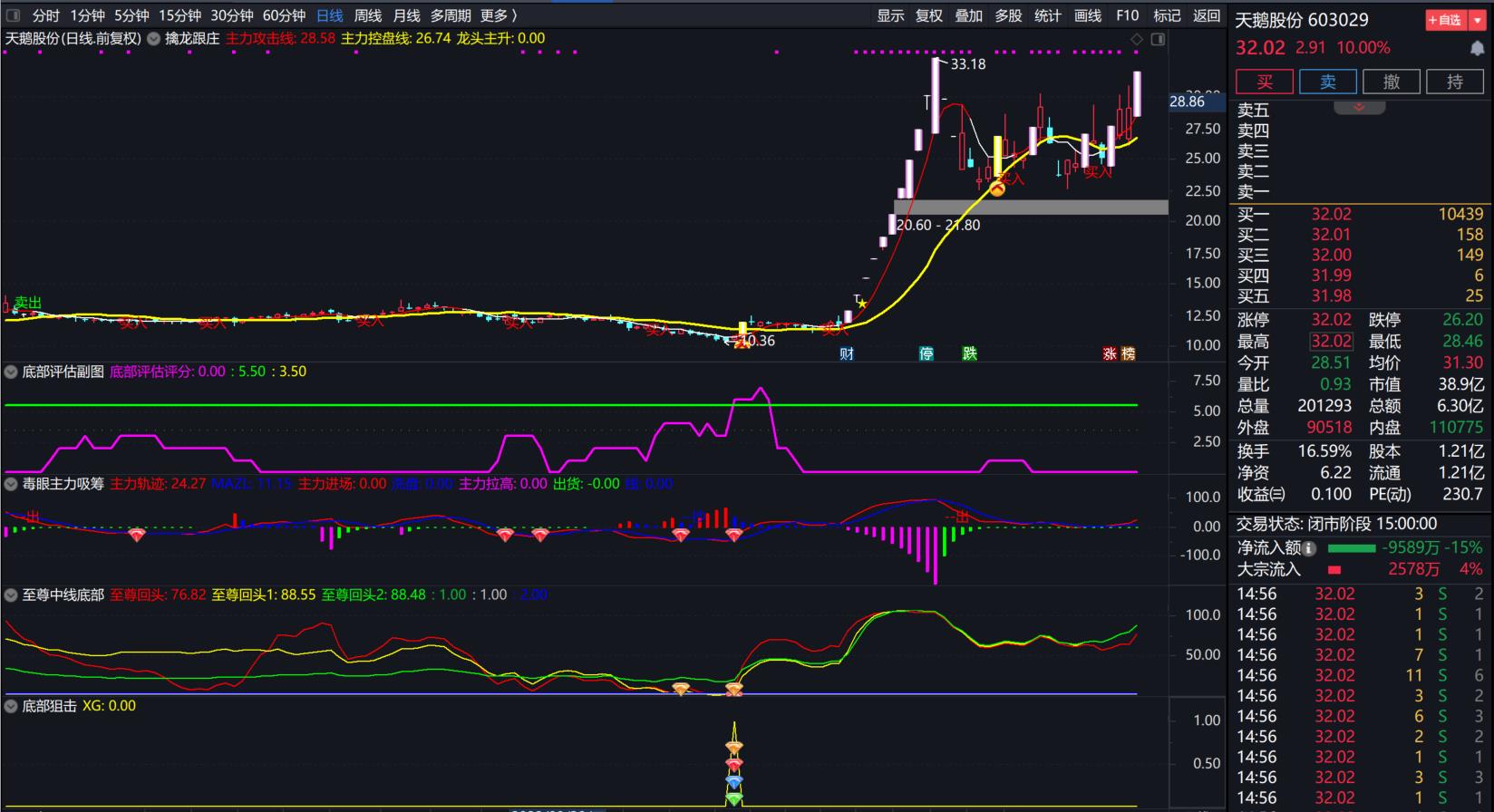Click the 标记 mark button
This screenshot has width=1494, height=812.
[x=1167, y=15]
